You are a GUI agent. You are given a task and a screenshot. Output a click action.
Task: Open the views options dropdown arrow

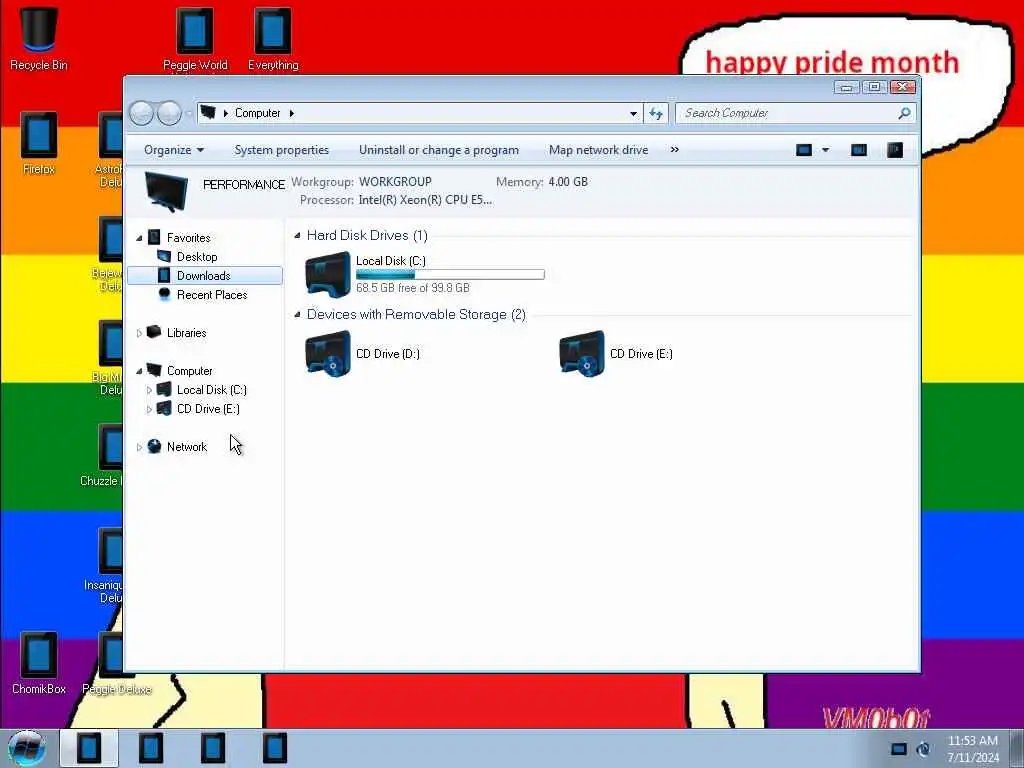pos(825,150)
